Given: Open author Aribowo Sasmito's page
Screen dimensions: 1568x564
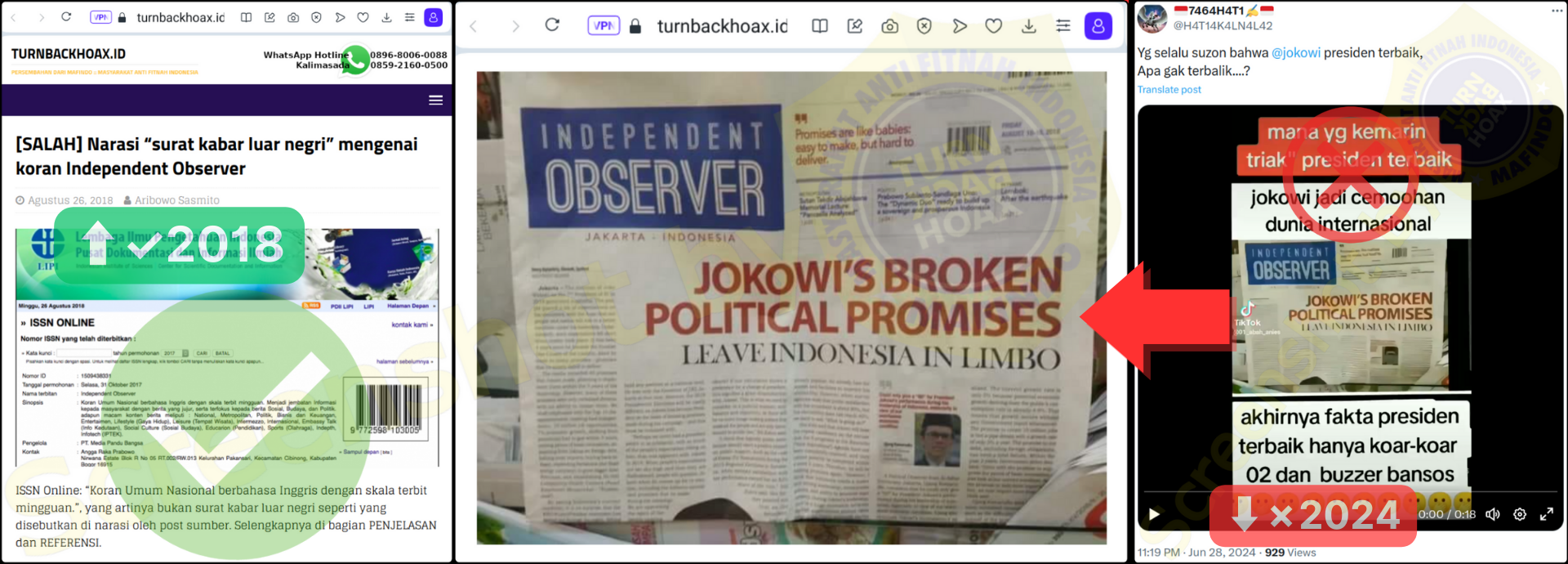Looking at the screenshot, I should [177, 200].
